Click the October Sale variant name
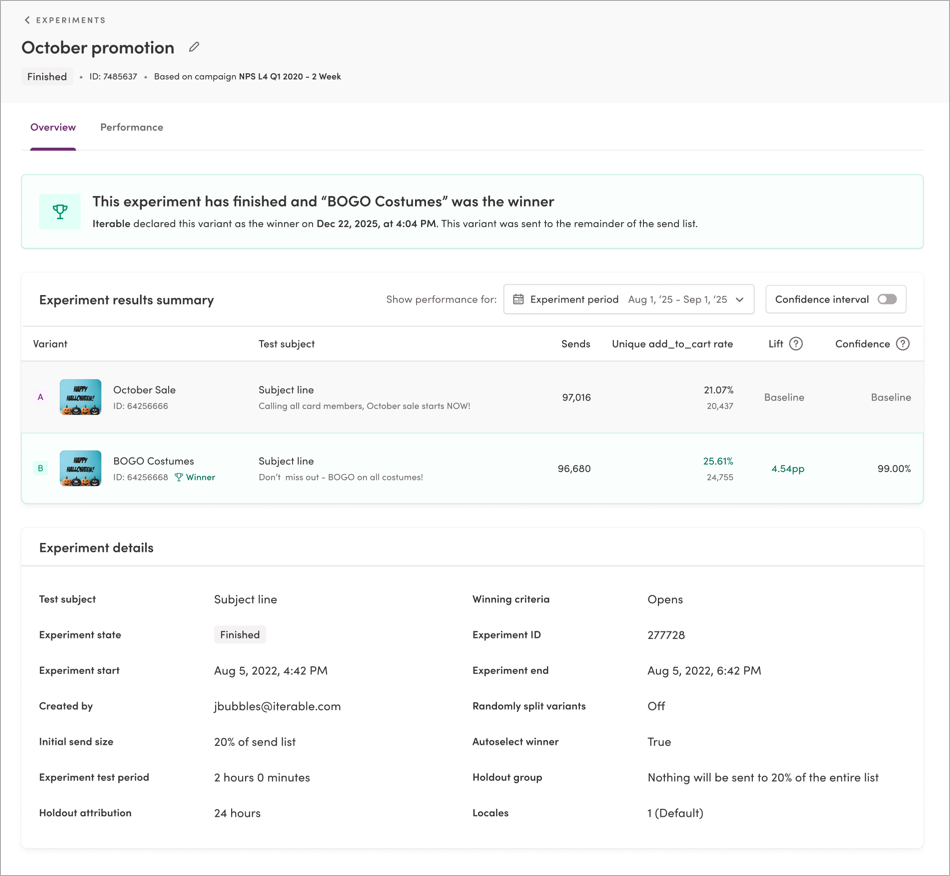Viewport: 950px width, 876px height. click(144, 390)
